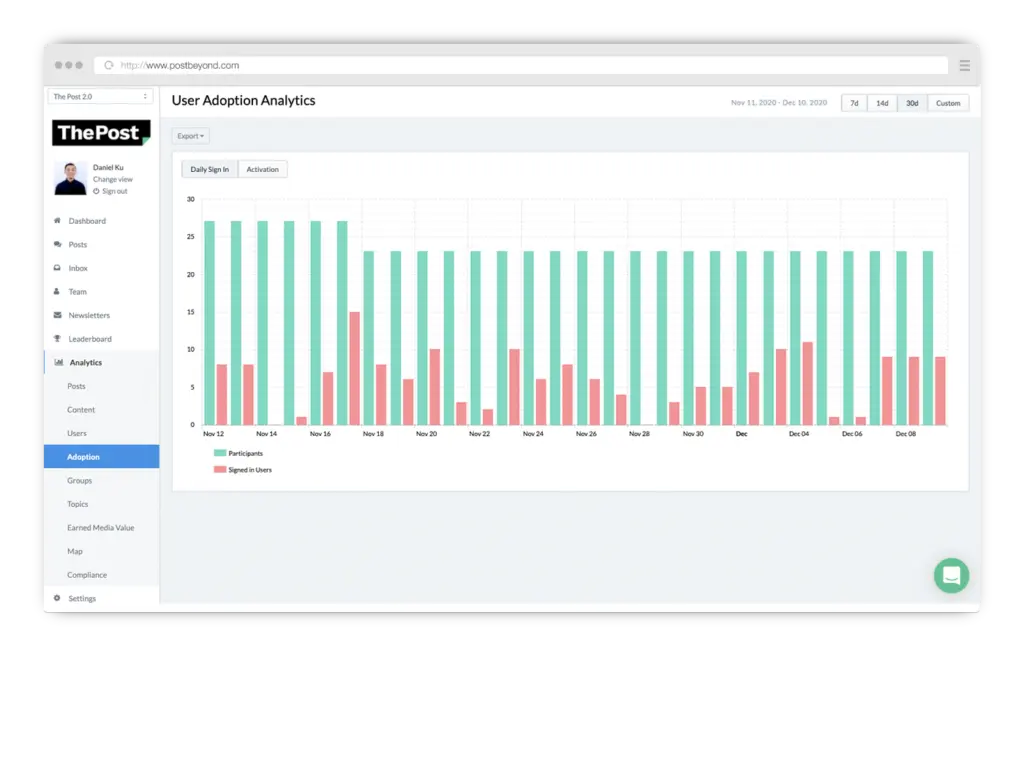The height and width of the screenshot is (768, 1024).
Task: Click the browser address bar
Action: [520, 65]
